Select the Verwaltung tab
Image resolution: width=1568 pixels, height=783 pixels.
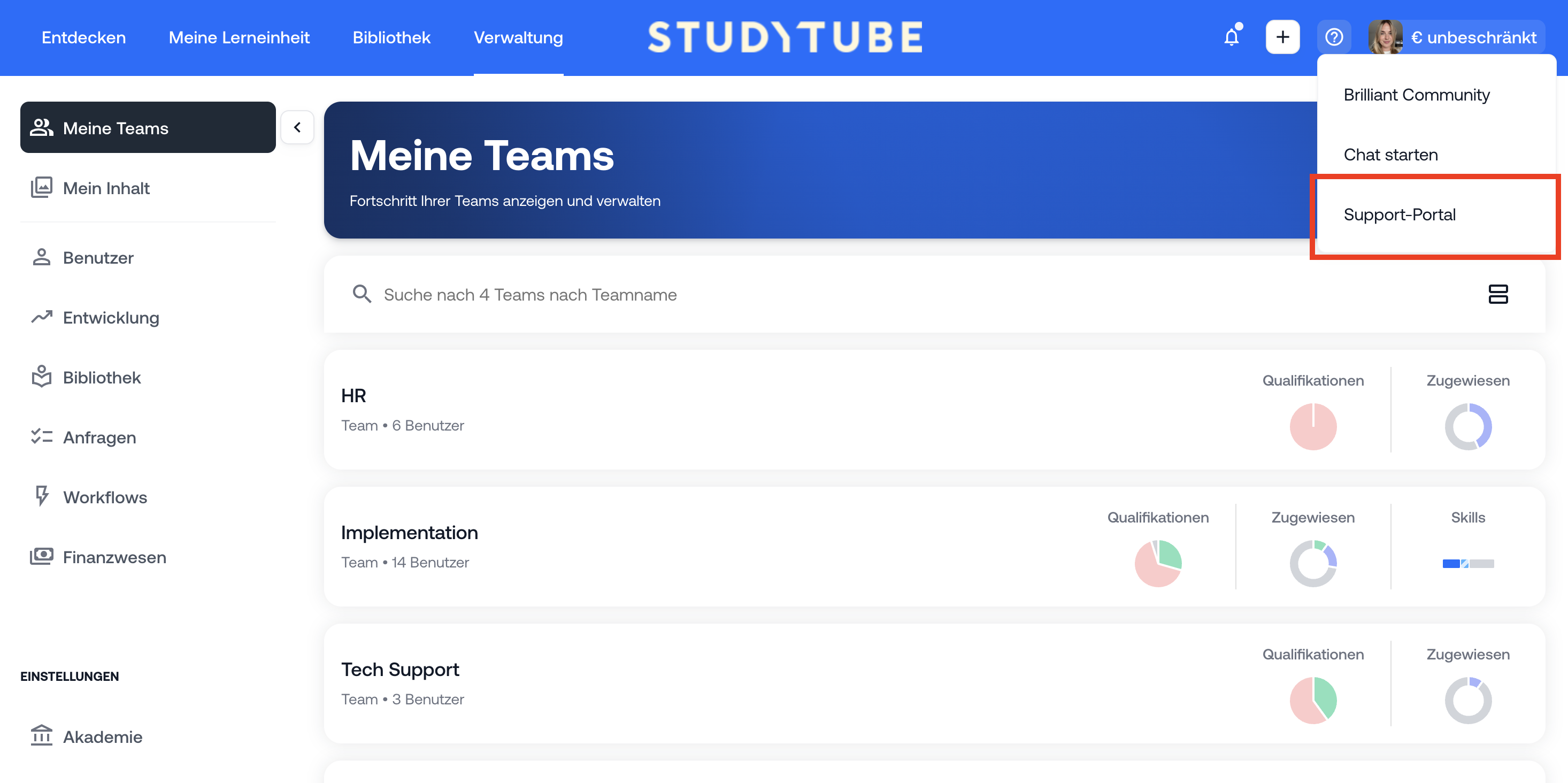[519, 37]
